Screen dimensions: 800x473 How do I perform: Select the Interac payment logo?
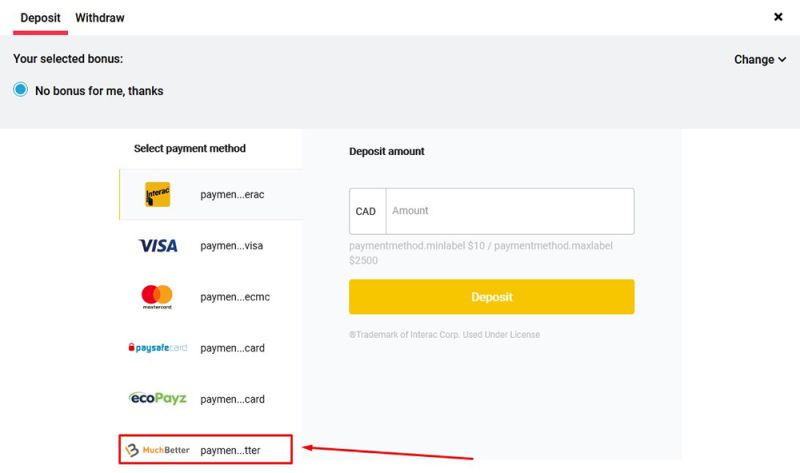tap(157, 194)
